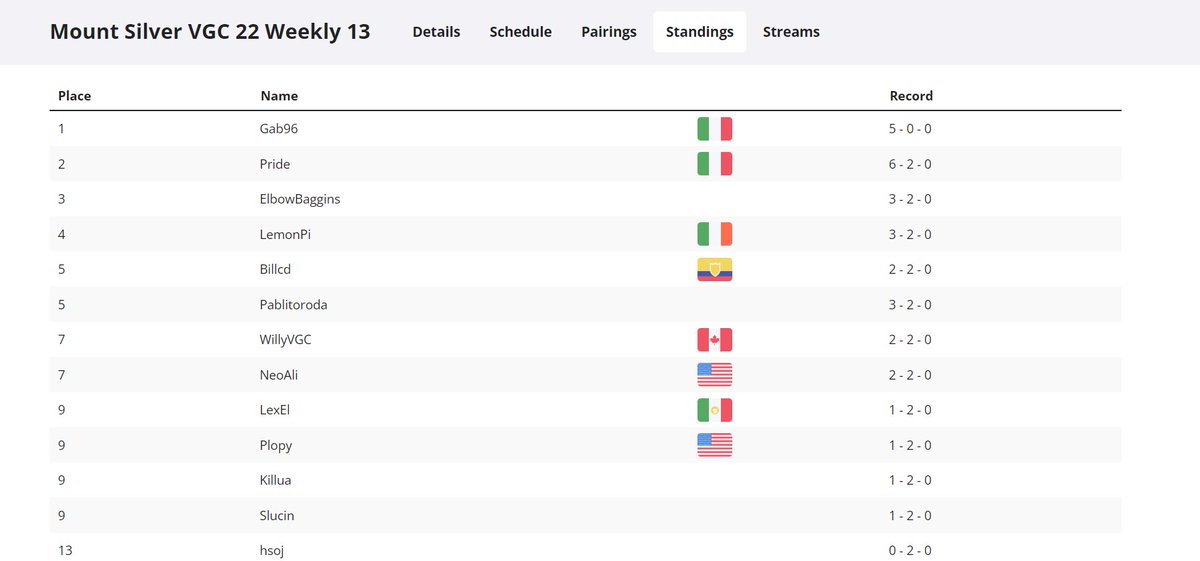Select player name Gab96

pos(279,129)
